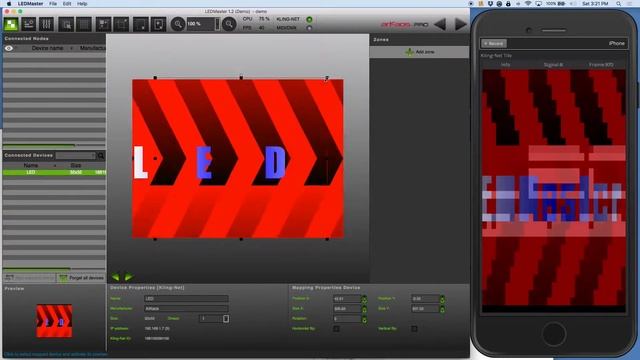
Task: Click the add-device toolbar icon with plus
Action: 104,24
